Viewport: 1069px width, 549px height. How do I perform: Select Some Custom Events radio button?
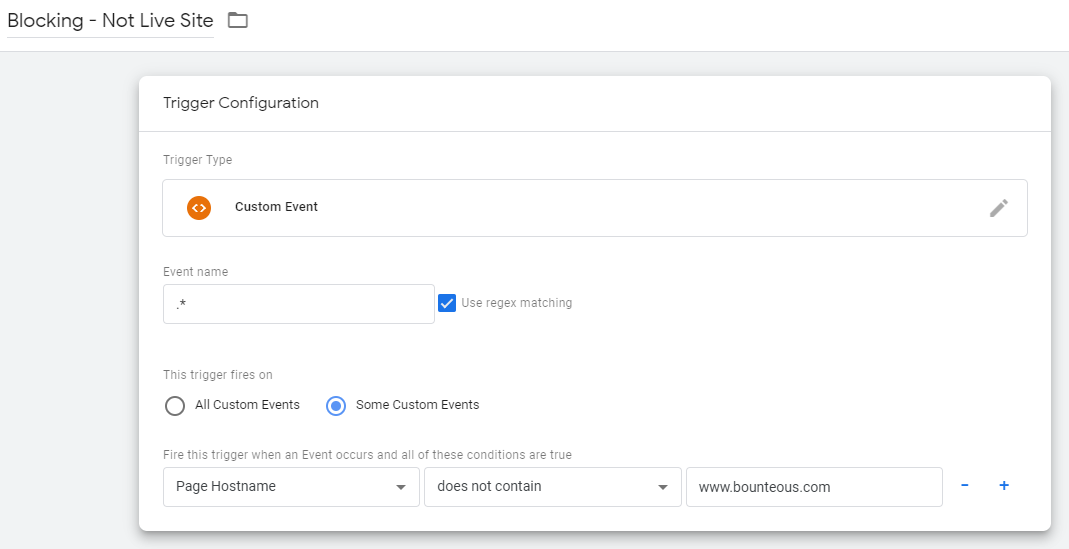click(336, 406)
